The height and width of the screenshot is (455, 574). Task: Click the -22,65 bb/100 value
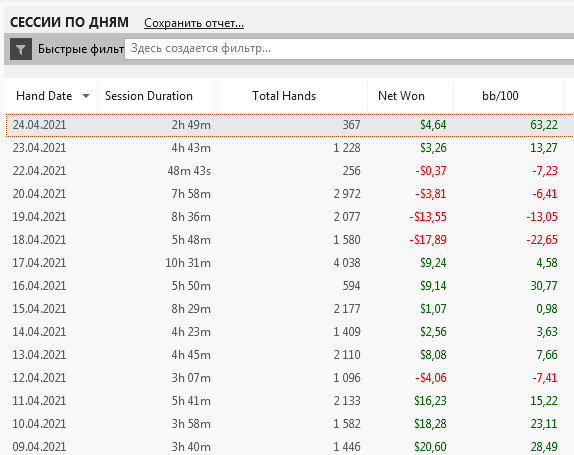pyautogui.click(x=542, y=240)
